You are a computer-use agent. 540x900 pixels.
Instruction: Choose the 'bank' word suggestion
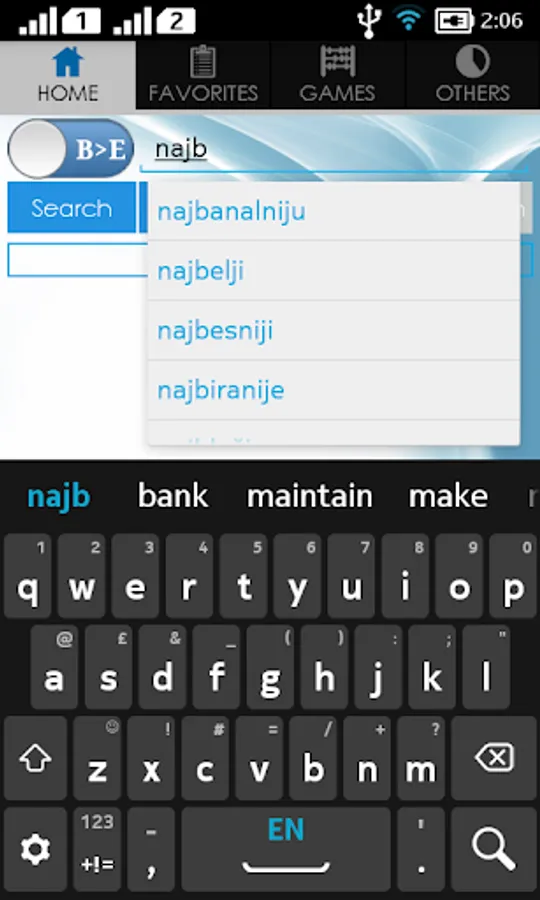173,496
